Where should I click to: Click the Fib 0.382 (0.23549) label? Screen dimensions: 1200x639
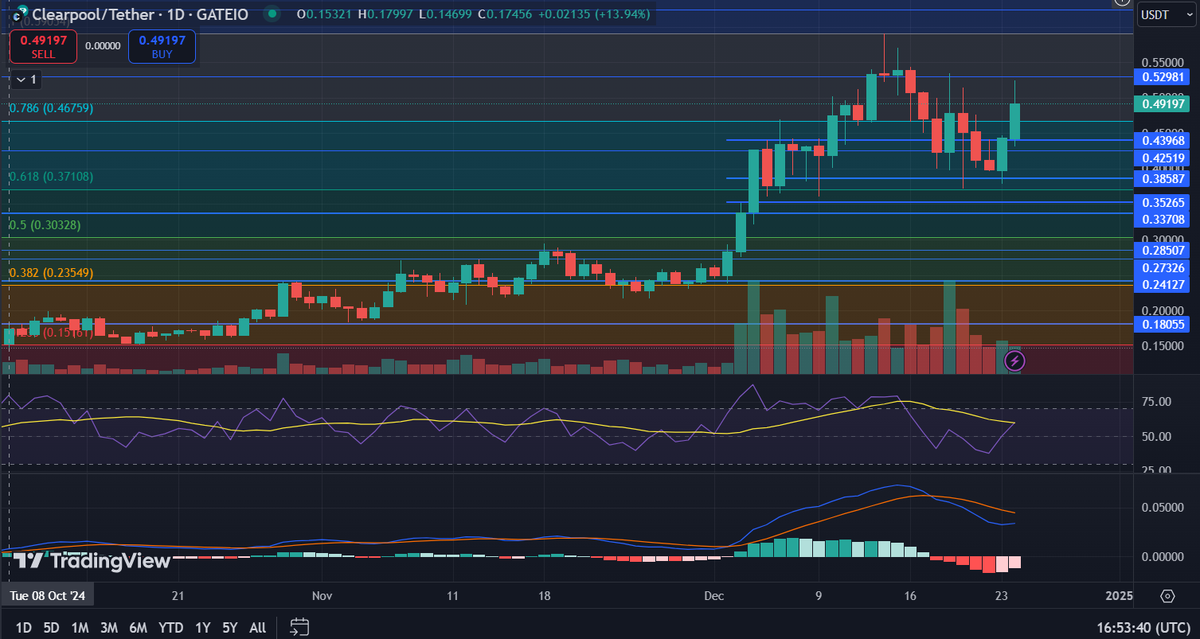tap(51, 272)
